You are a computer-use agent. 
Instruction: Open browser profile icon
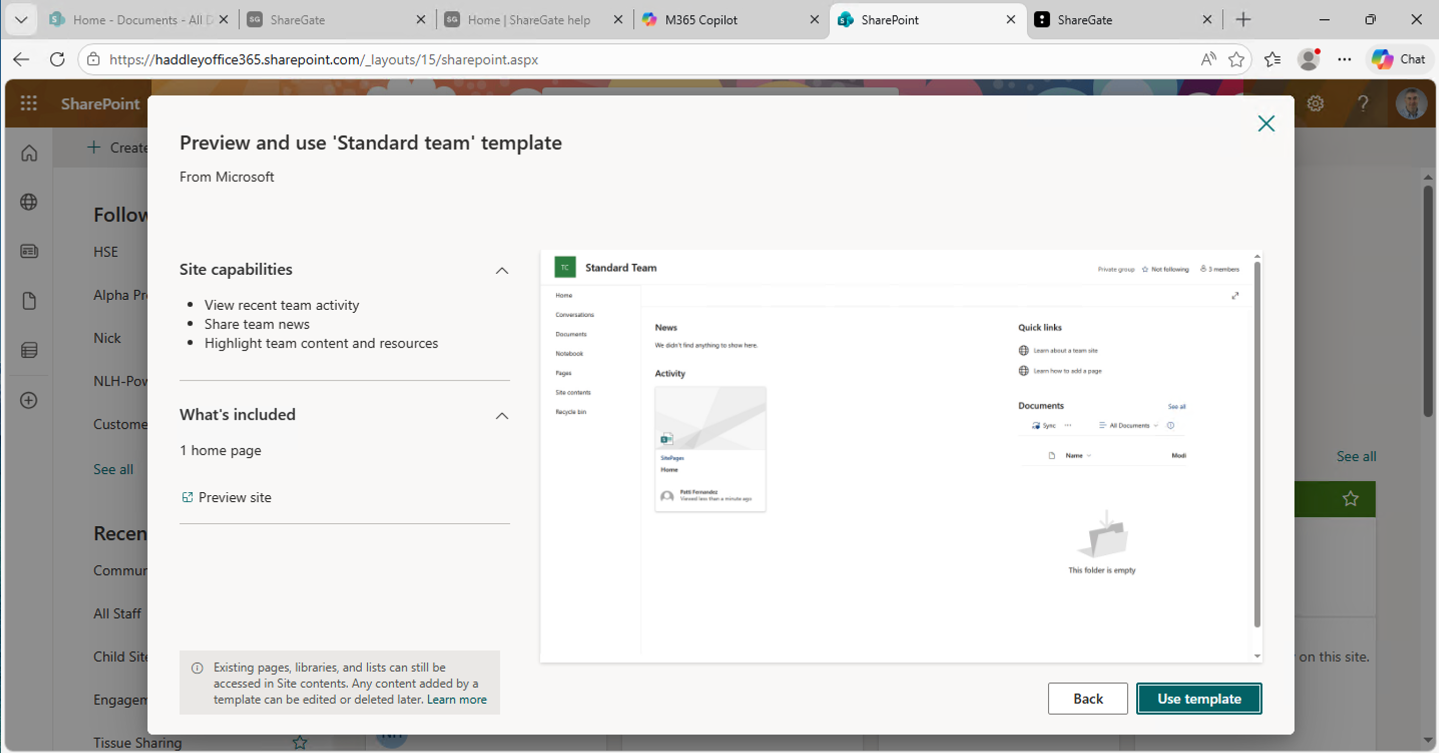coord(1308,60)
